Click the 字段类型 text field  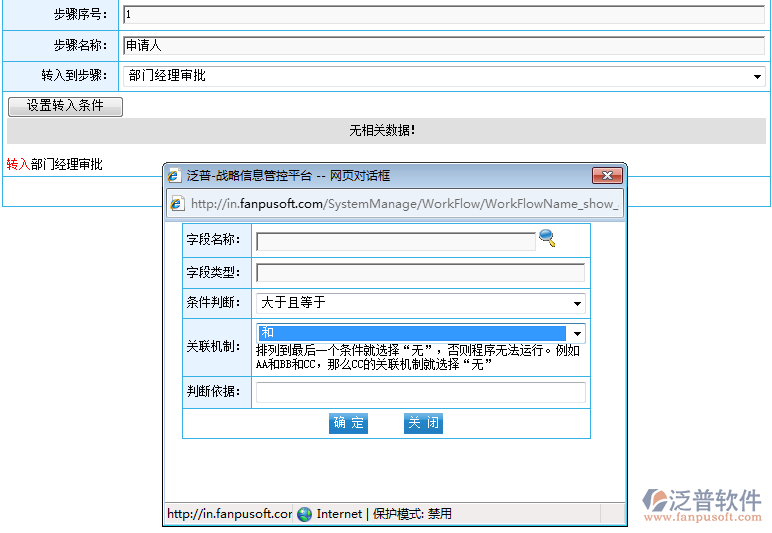pos(420,273)
